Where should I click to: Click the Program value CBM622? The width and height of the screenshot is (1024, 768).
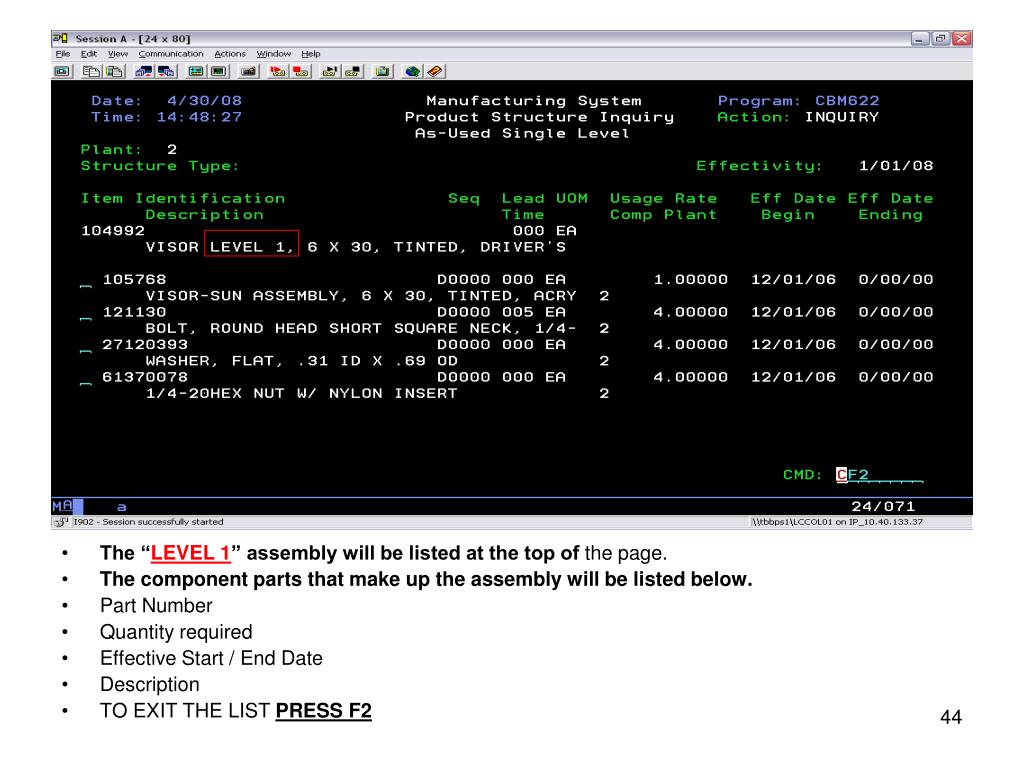[x=847, y=101]
